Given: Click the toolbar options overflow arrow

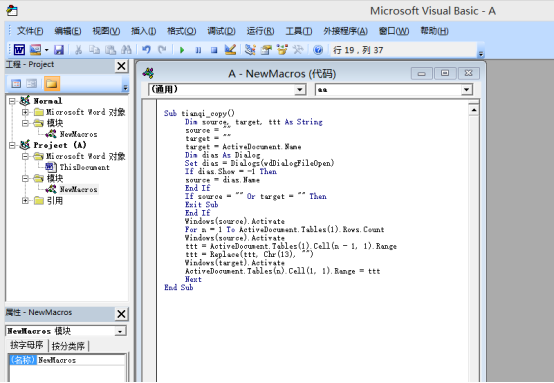Looking at the screenshot, I should coord(481,54).
